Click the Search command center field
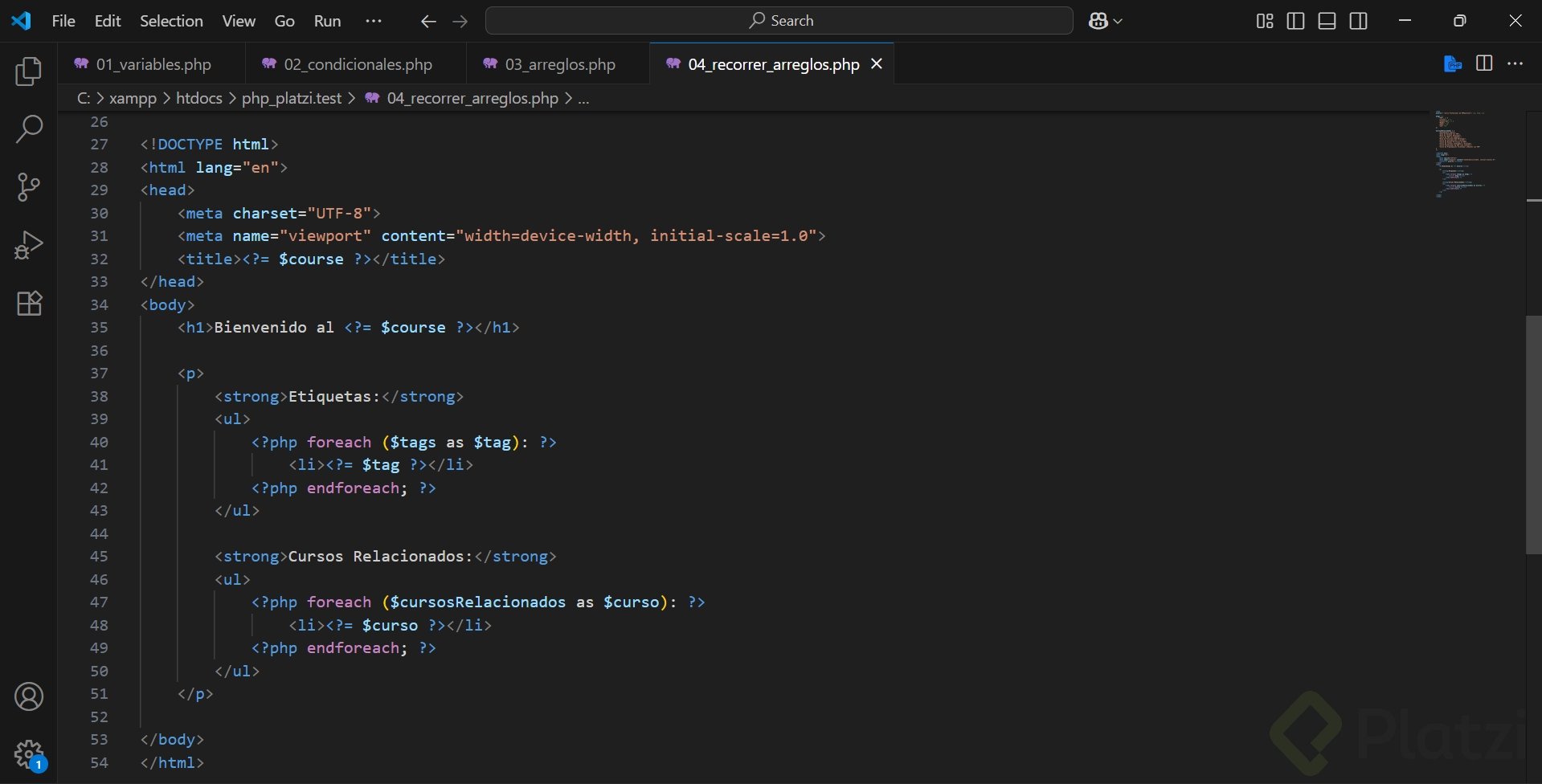This screenshot has height=784, width=1542. coord(779,21)
